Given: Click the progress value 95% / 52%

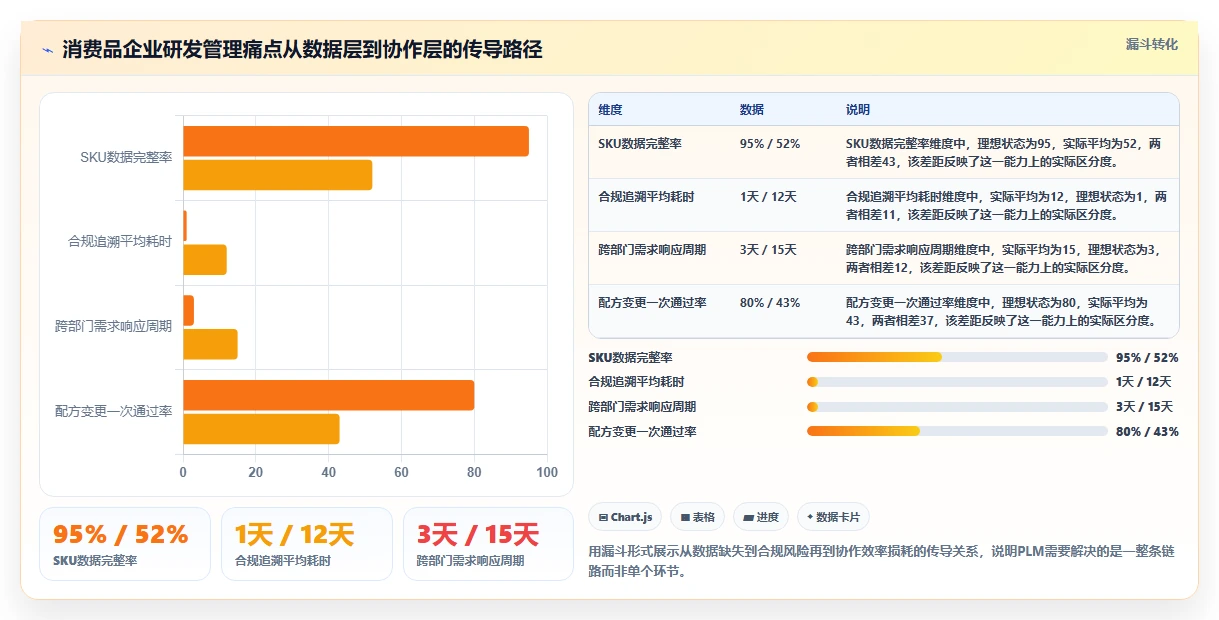Looking at the screenshot, I should pos(1148,358).
